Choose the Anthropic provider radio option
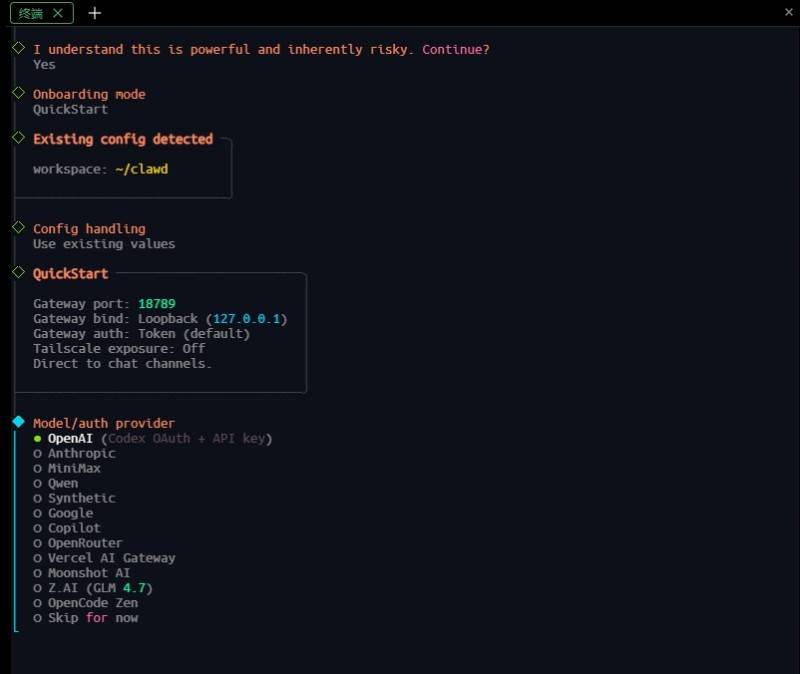 pos(74,454)
